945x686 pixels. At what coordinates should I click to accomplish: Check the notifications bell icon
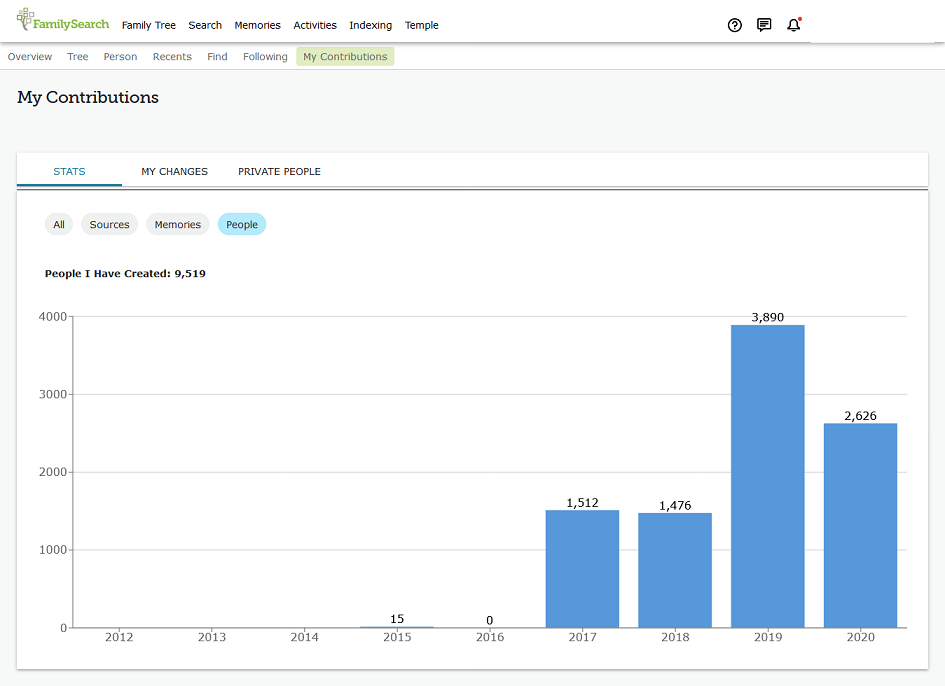coord(794,25)
